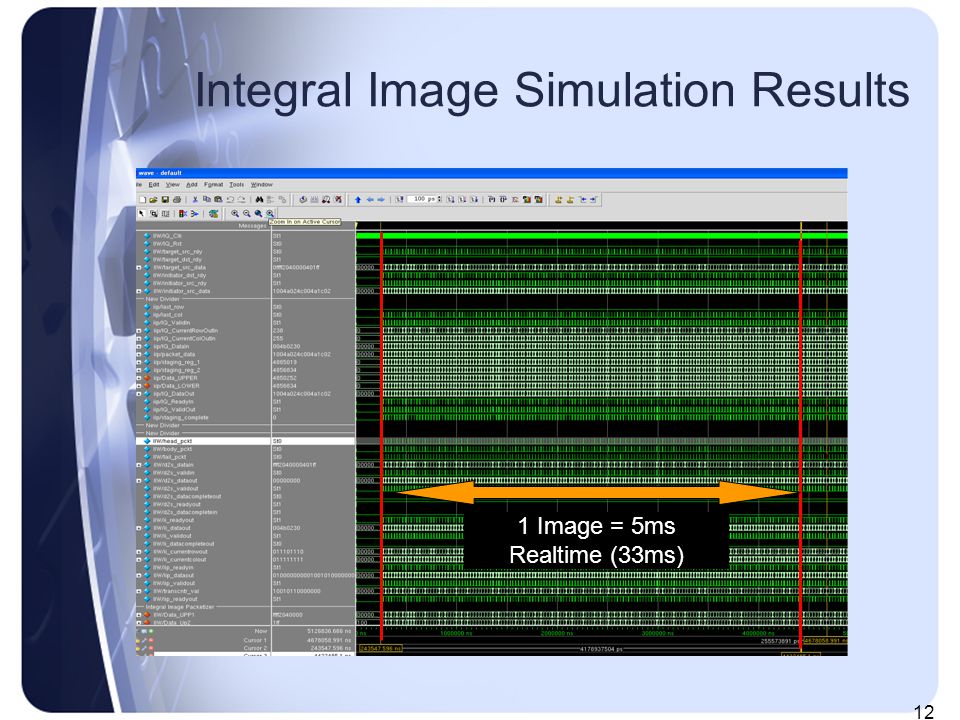Select the arrow pointer Select Mode icon
960x720 pixels.
click(x=141, y=214)
